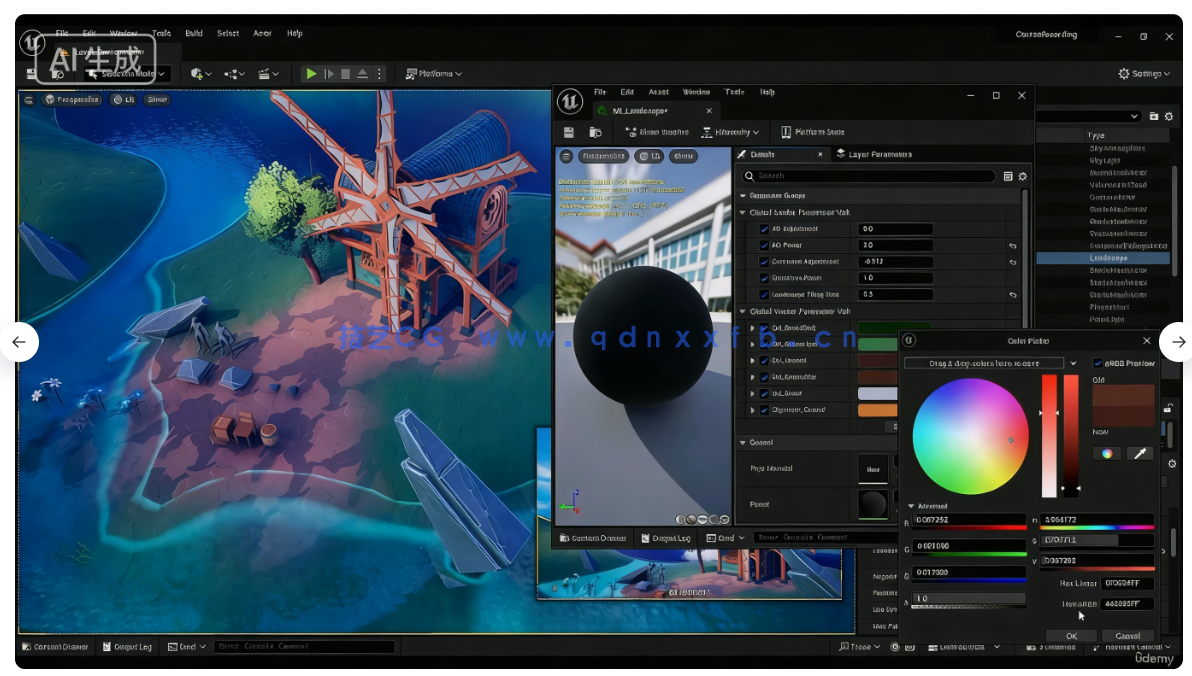Collapse the Global Scalar Parameter Values section
This screenshot has width=1192, height=676.
coord(744,212)
